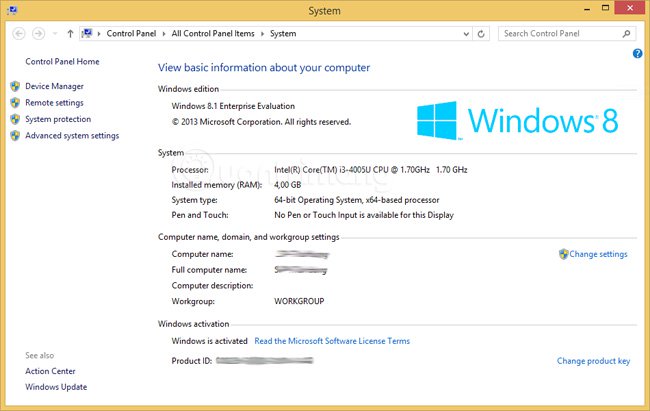Open Advanced system settings

coord(72,136)
